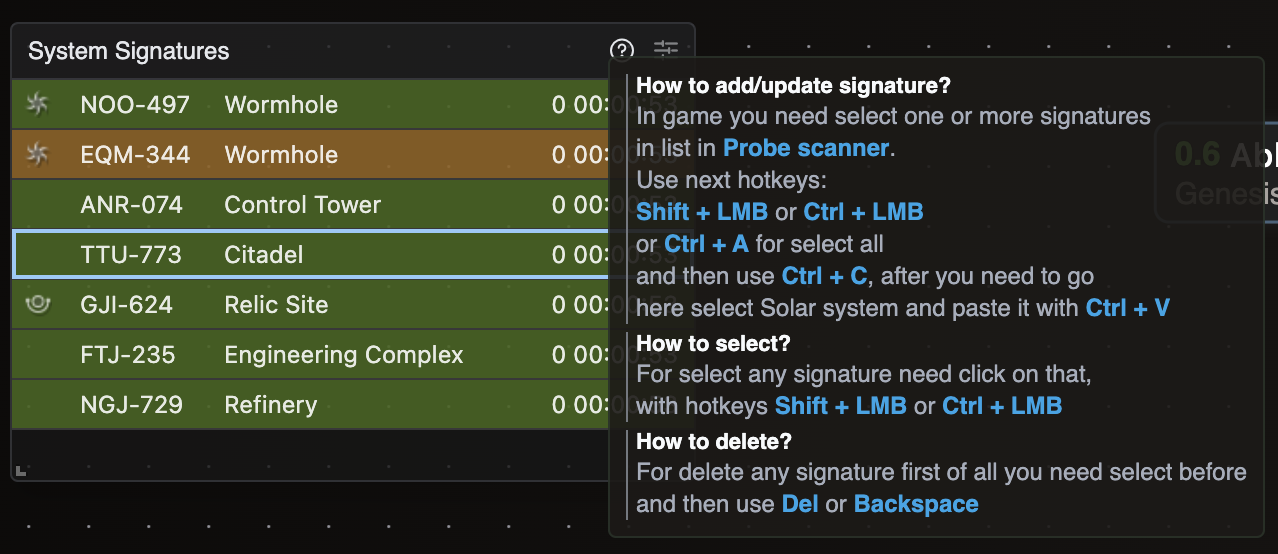The height and width of the screenshot is (554, 1278).
Task: Click the blue Probe scanner text
Action: click(806, 148)
